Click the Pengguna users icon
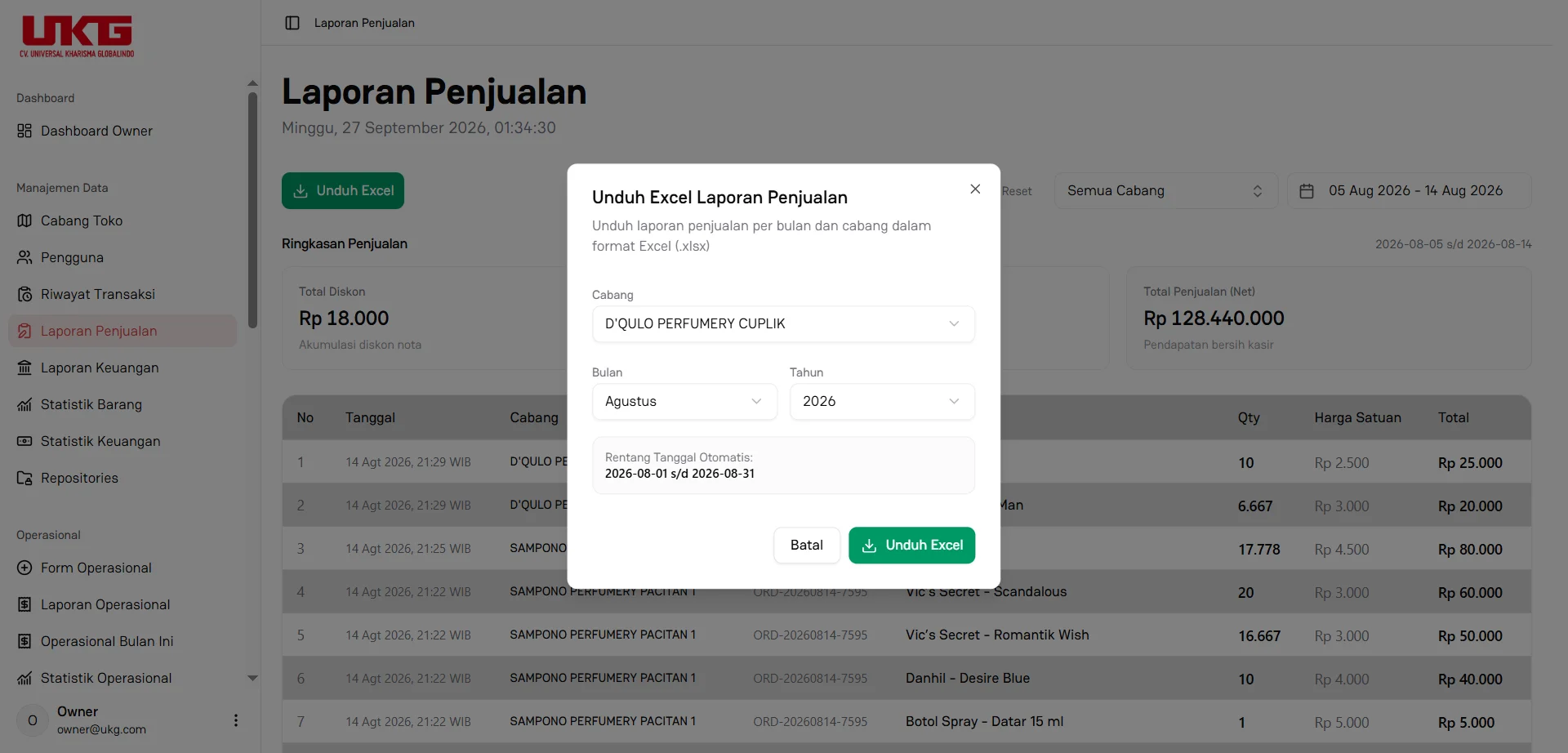The image size is (1568, 753). pyautogui.click(x=24, y=257)
